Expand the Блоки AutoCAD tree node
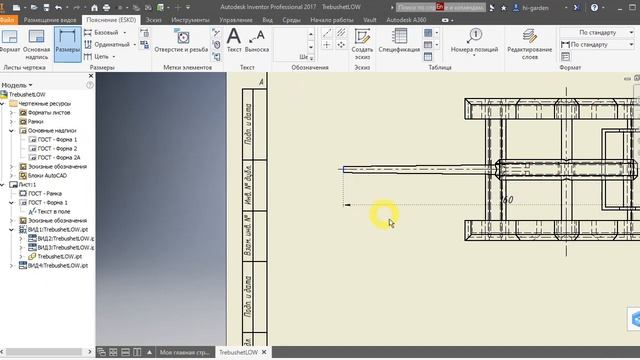Viewport: 640px width, 360px height. pyautogui.click(x=11, y=176)
